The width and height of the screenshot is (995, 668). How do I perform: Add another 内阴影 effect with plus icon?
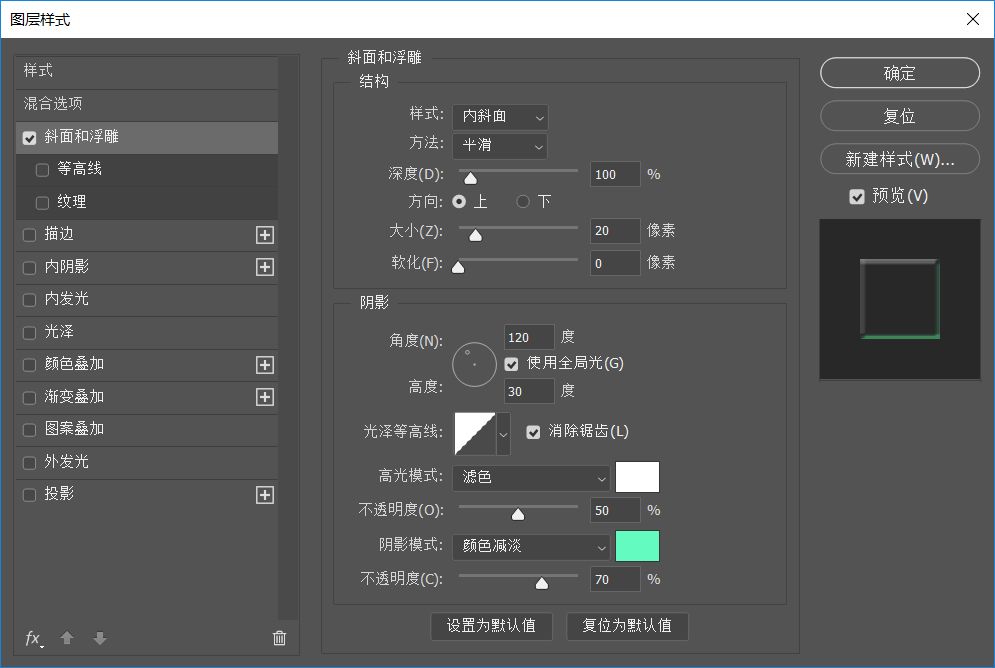pyautogui.click(x=265, y=267)
